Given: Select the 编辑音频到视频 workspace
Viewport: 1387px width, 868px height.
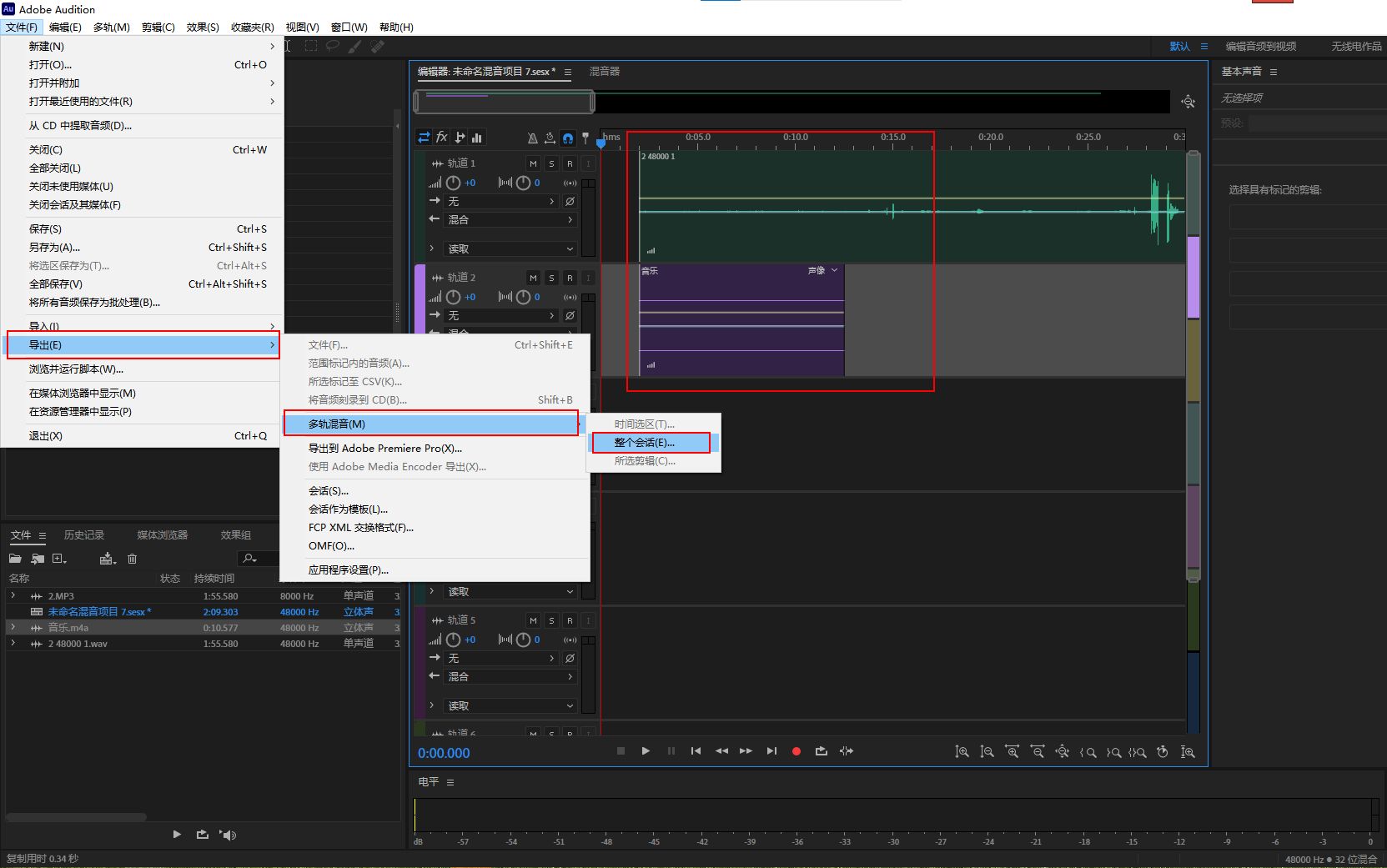Looking at the screenshot, I should point(1260,46).
